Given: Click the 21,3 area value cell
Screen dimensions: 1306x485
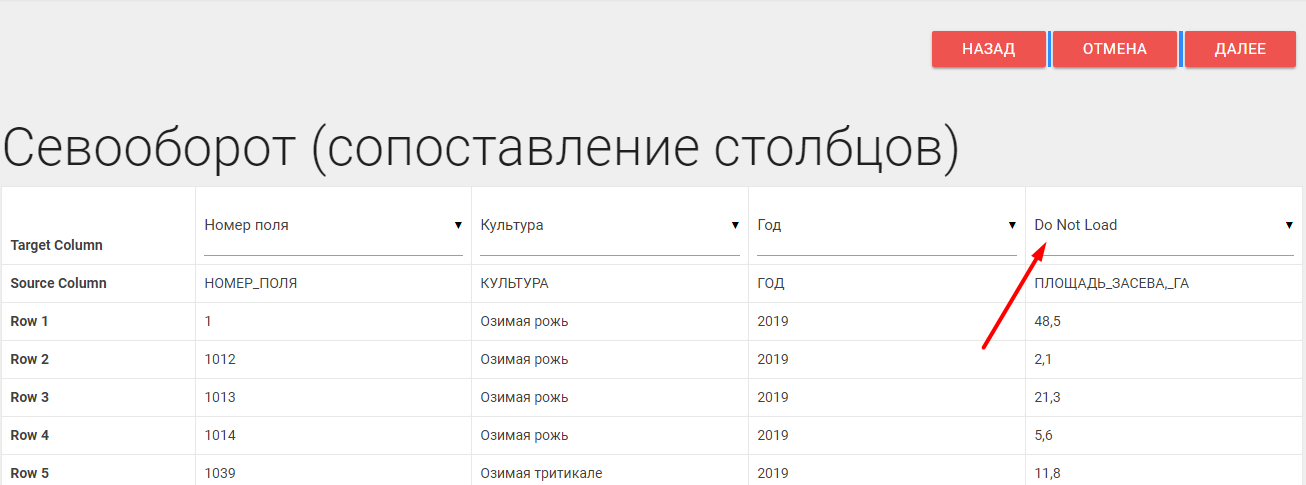Looking at the screenshot, I should (x=1047, y=398).
